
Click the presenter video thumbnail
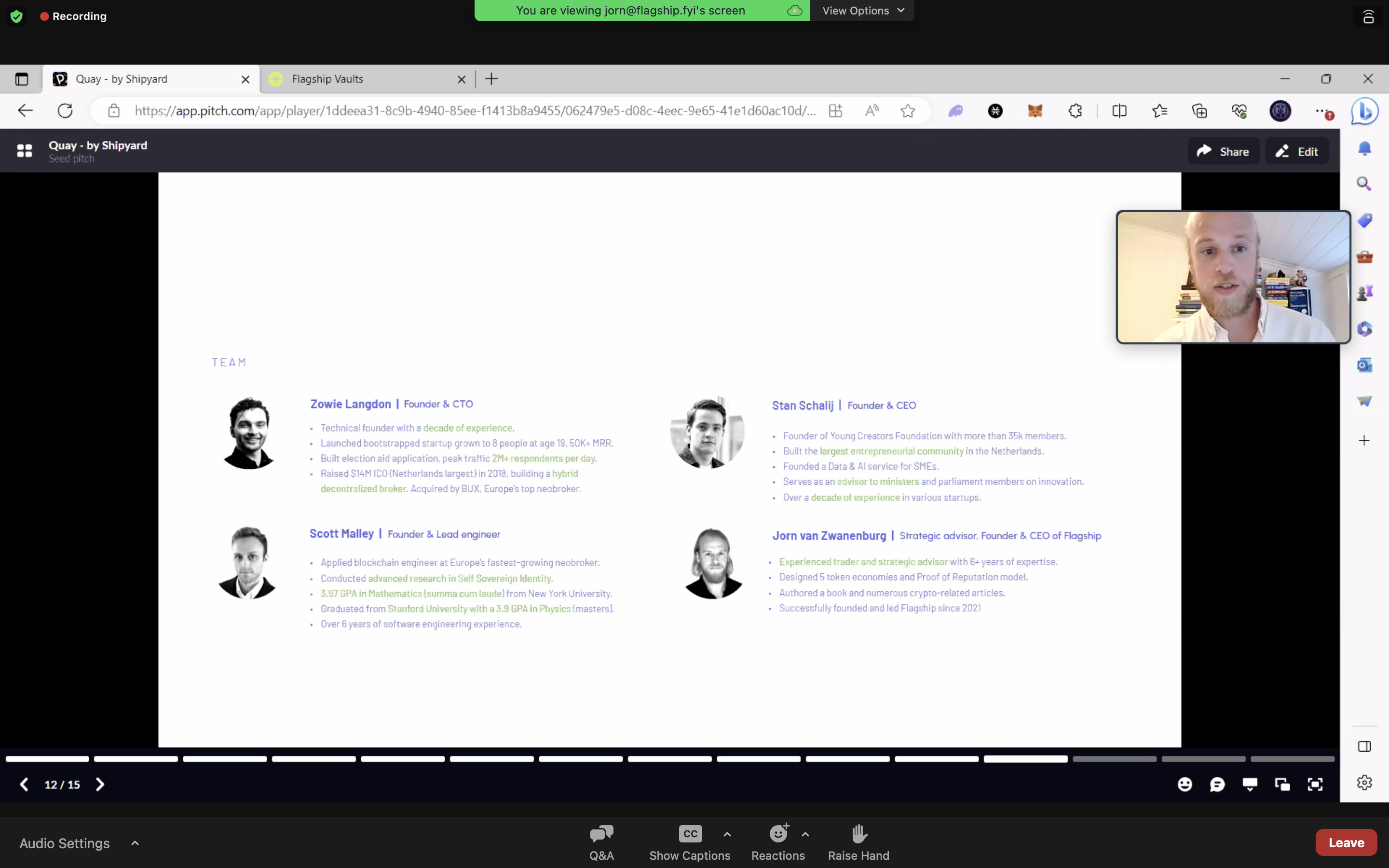tap(1233, 277)
